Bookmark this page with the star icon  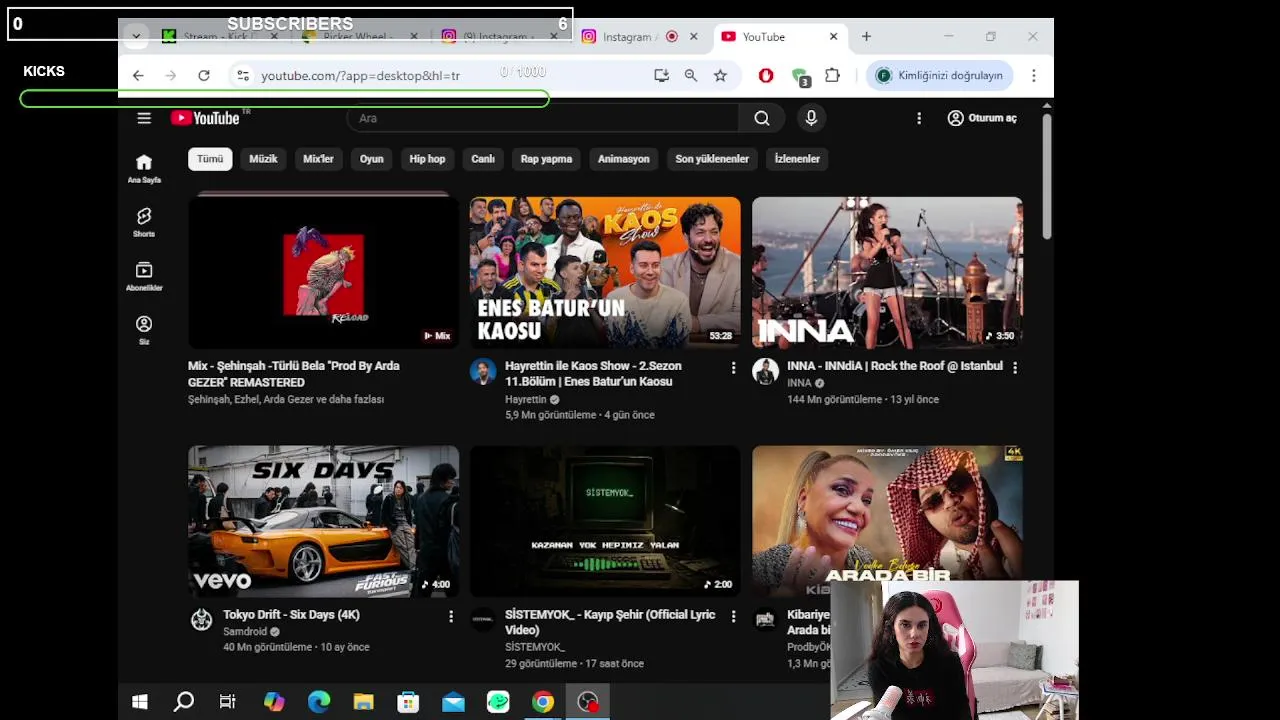[720, 75]
